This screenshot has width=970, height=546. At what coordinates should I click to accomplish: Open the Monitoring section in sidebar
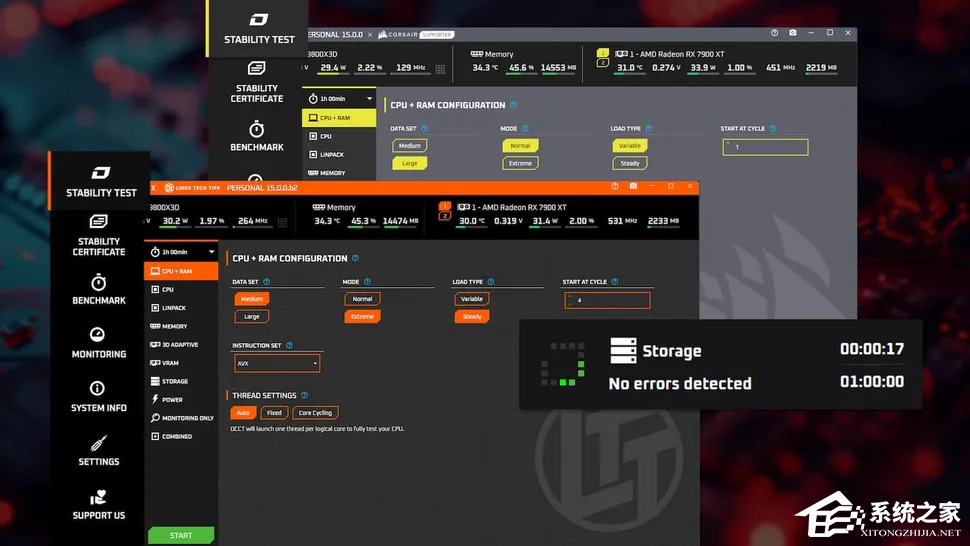pos(99,343)
